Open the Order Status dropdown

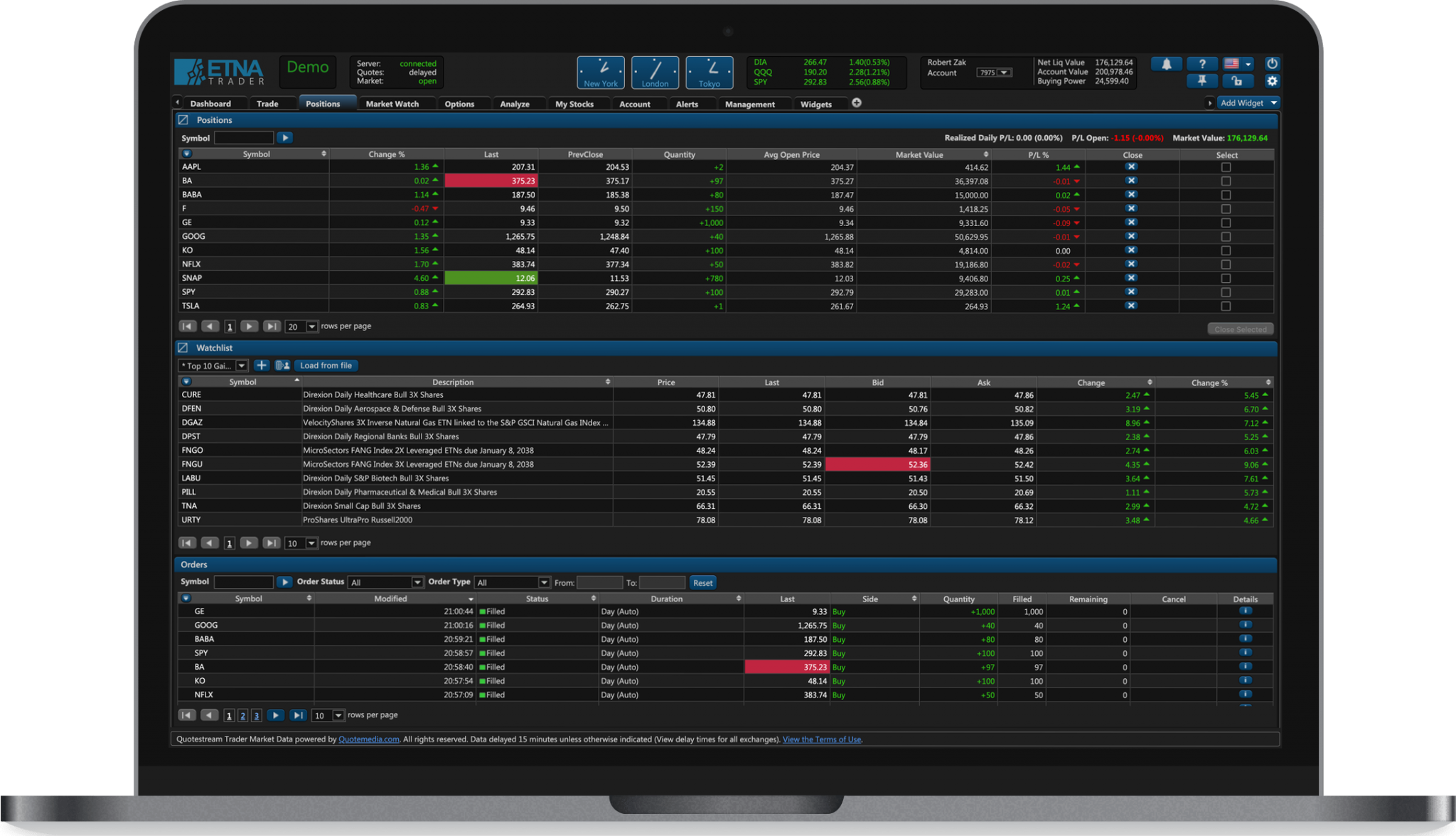point(385,582)
